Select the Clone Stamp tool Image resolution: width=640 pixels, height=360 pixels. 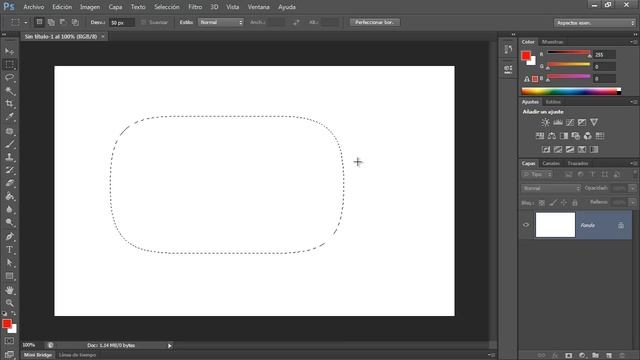pos(9,157)
